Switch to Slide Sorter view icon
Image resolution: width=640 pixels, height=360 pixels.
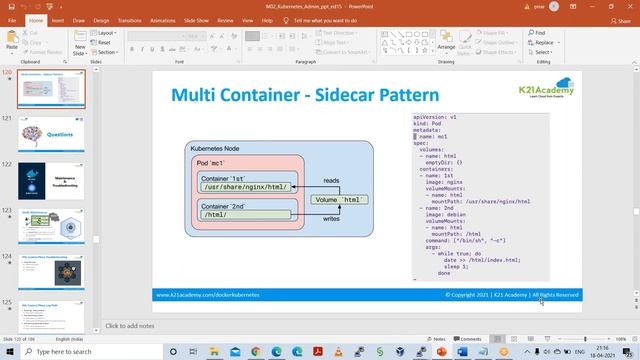514,339
